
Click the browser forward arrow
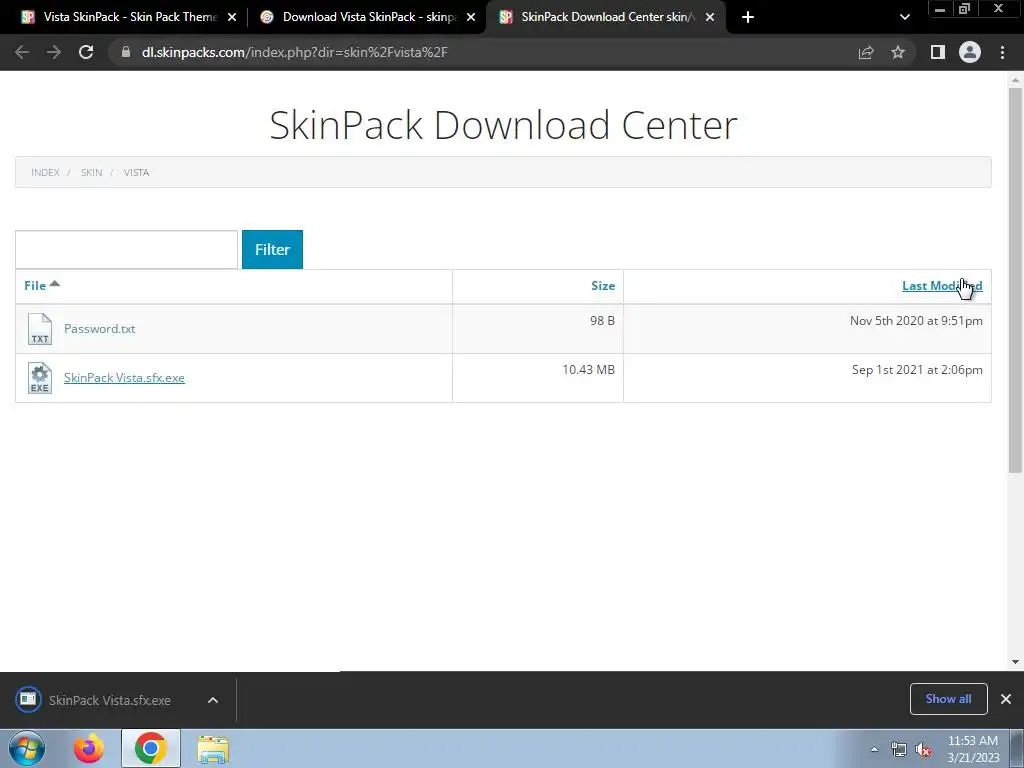pyautogui.click(x=54, y=52)
